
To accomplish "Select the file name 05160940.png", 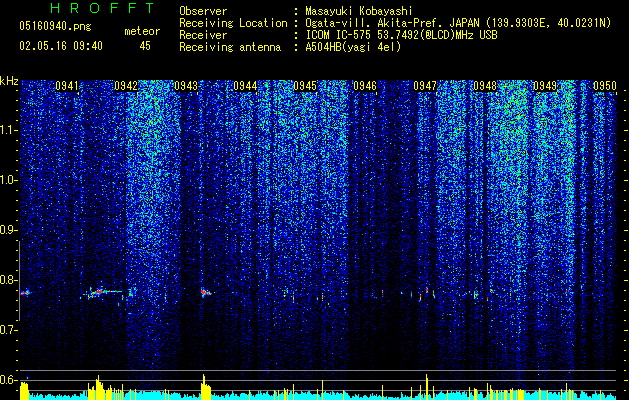I will (x=55, y=26).
